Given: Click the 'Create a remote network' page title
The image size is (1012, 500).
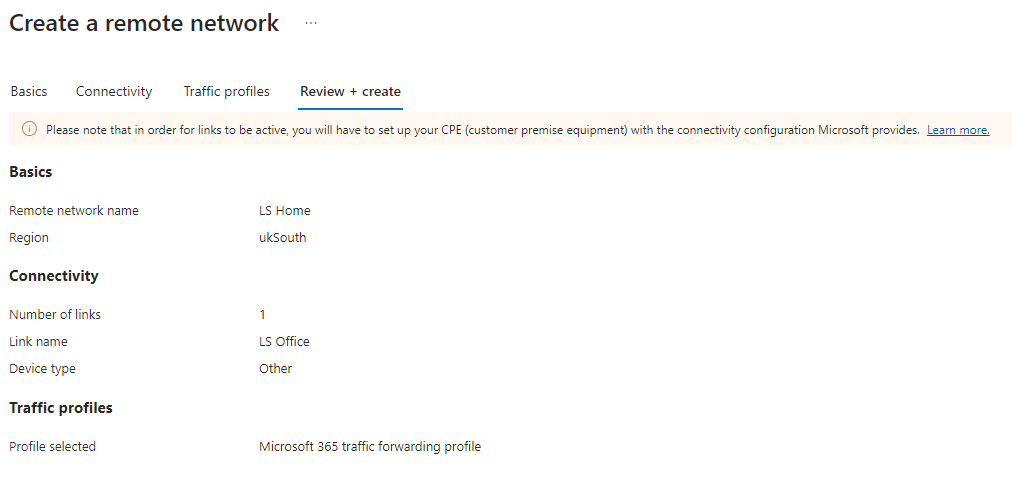Looking at the screenshot, I should click(x=144, y=23).
